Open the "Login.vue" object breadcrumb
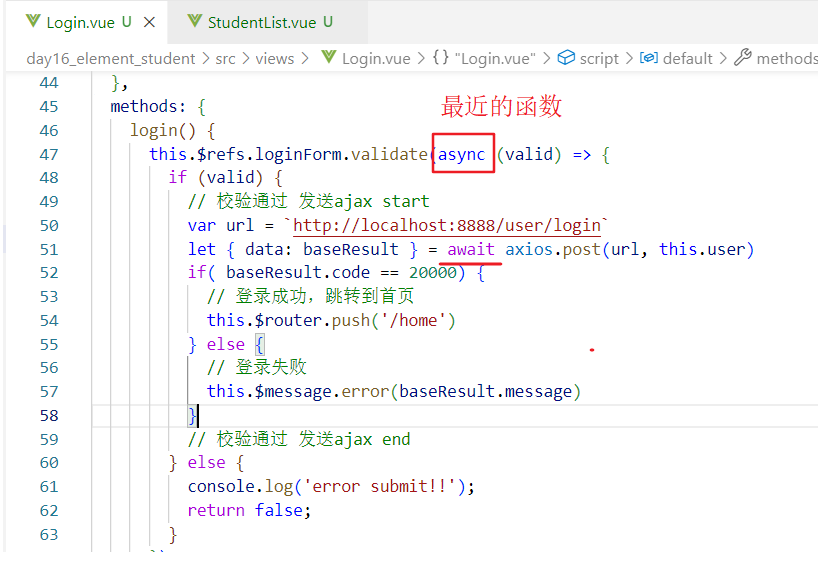 pos(495,58)
